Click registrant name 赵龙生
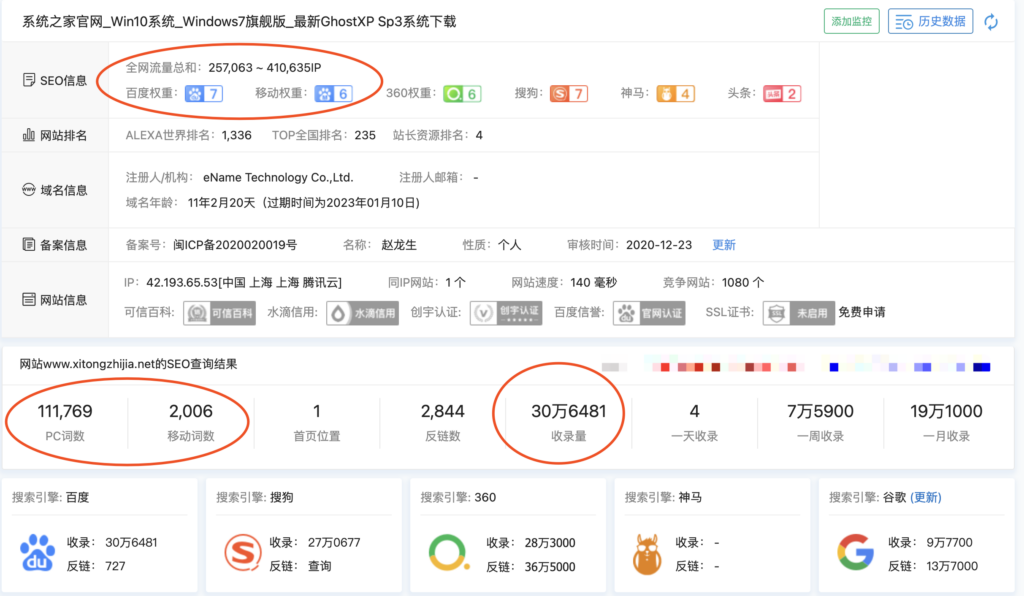1024x596 pixels. [399, 245]
